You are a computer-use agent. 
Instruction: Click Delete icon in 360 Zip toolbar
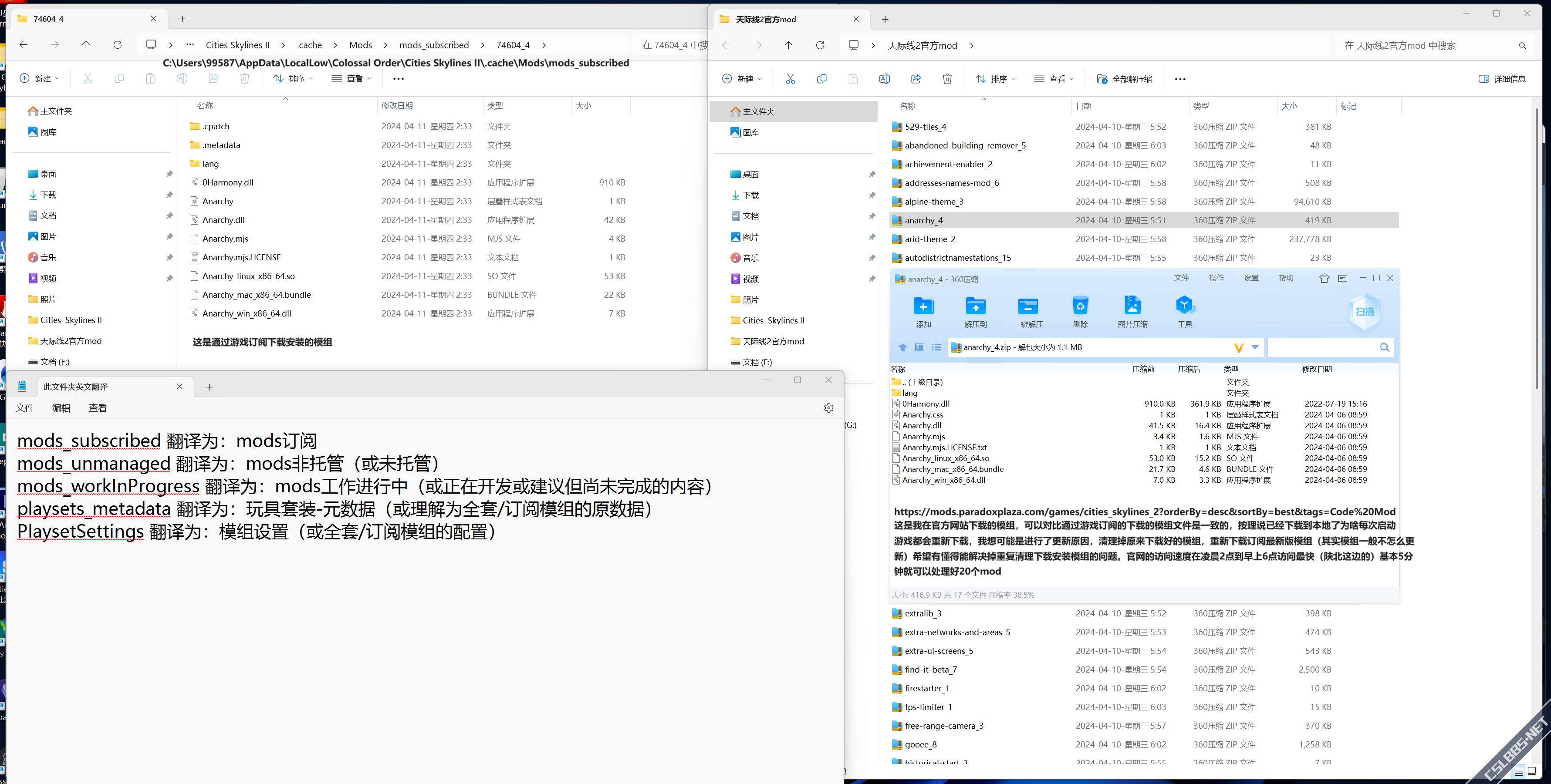(1080, 306)
